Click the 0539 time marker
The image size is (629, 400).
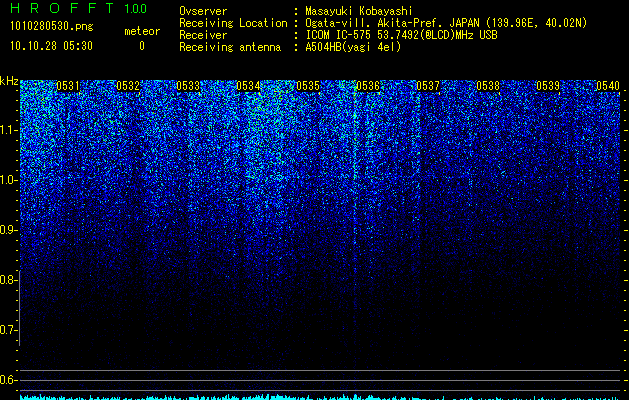coord(548,86)
